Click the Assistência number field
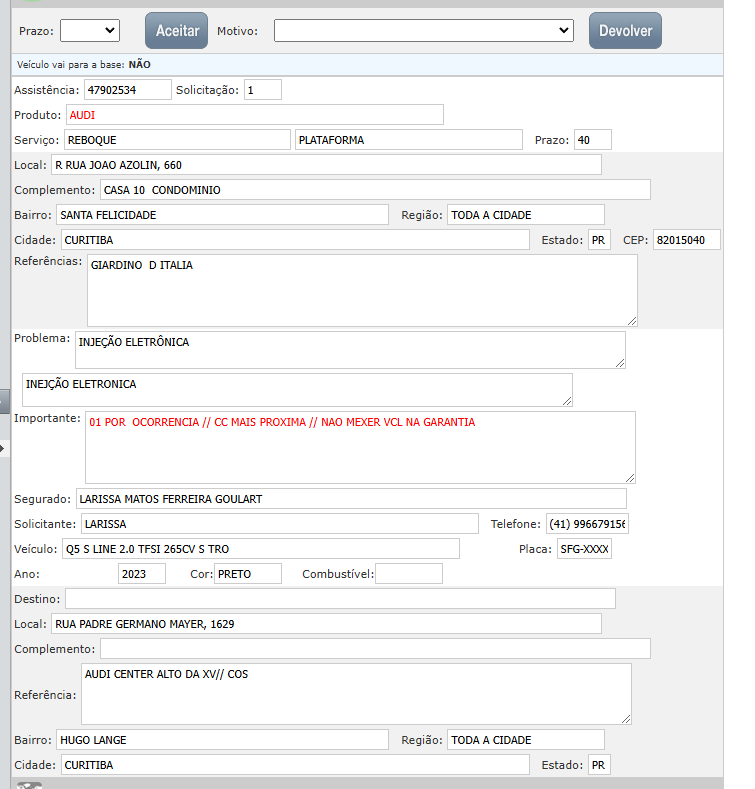This screenshot has height=789, width=755. [x=127, y=90]
